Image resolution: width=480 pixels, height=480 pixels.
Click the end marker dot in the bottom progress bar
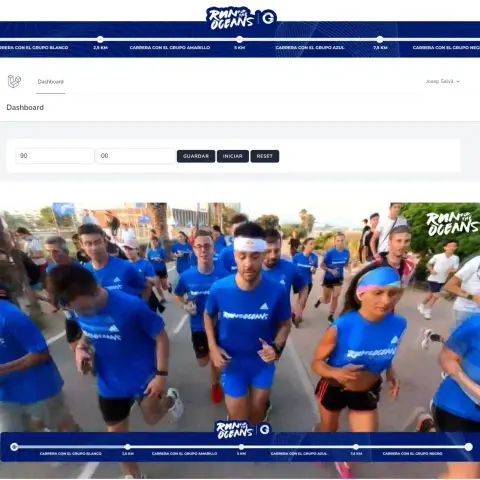point(469,447)
